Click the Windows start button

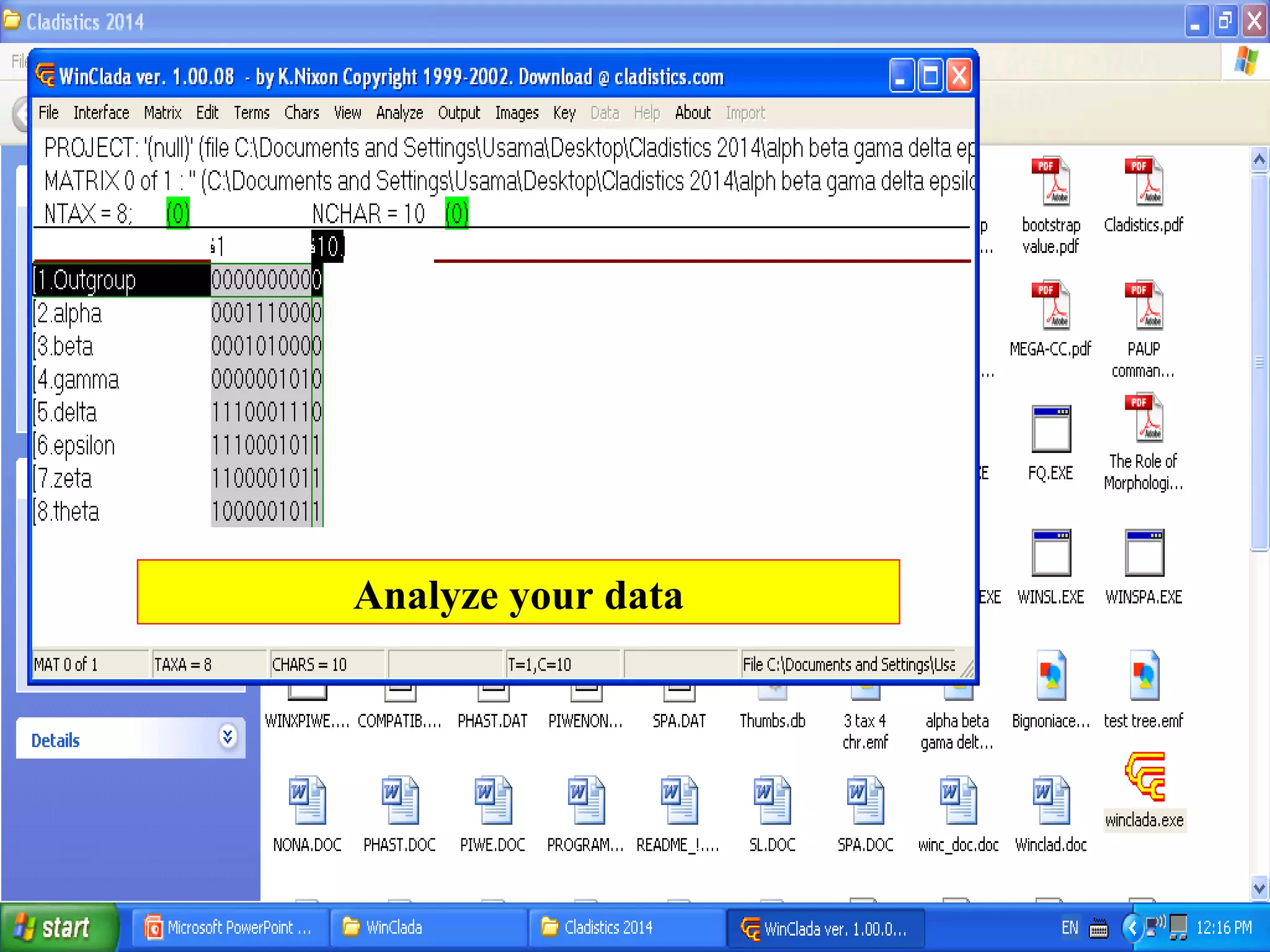tap(59, 927)
